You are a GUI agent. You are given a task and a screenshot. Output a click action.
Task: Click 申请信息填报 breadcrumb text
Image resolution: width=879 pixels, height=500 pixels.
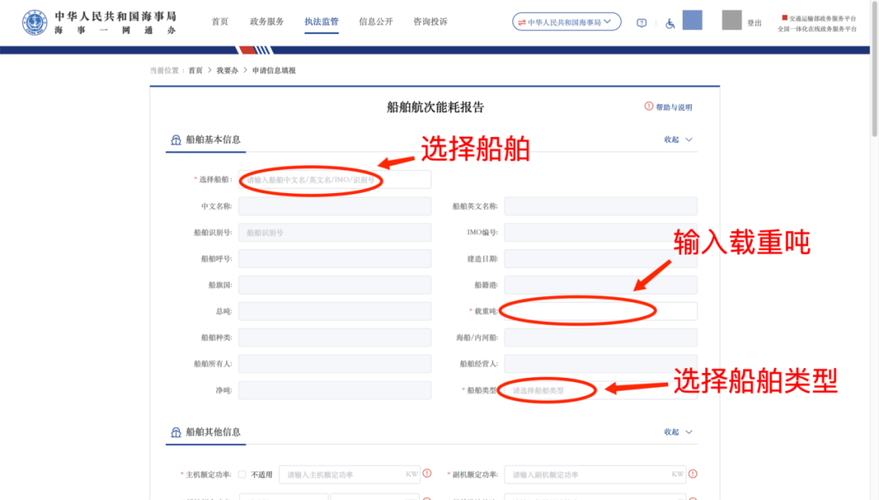[274, 71]
